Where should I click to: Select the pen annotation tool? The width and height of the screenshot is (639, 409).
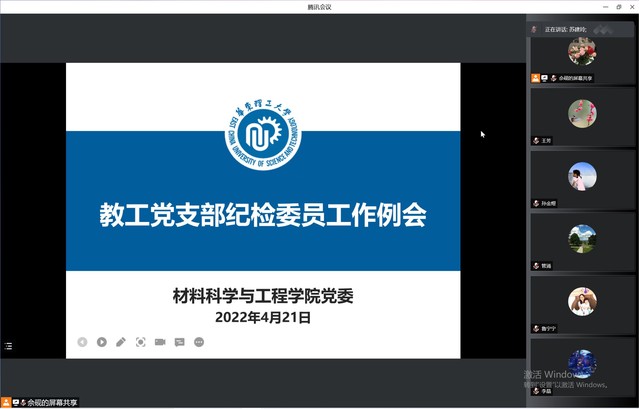[121, 342]
